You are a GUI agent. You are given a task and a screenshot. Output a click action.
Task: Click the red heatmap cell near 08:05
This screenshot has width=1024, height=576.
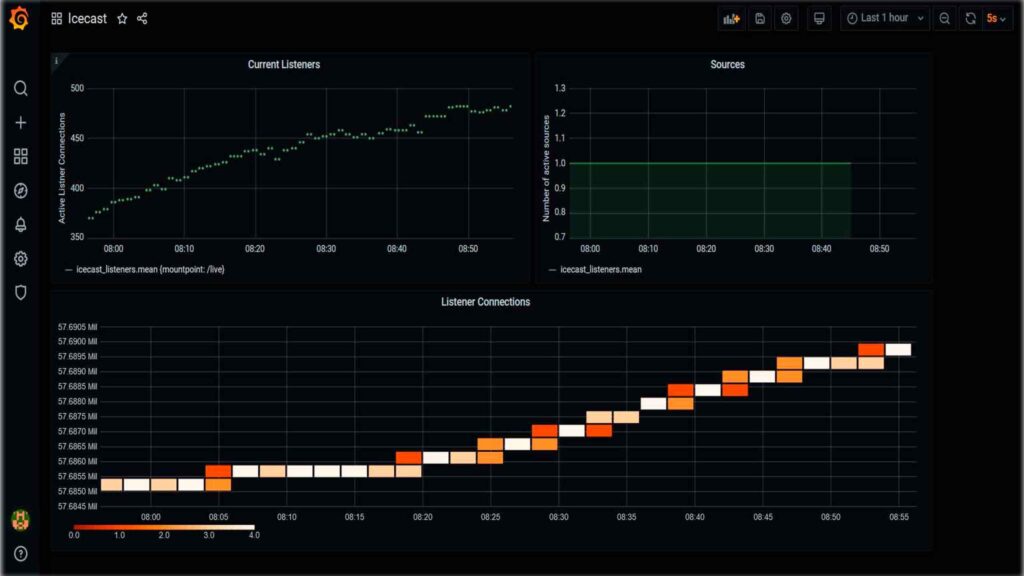click(x=218, y=471)
